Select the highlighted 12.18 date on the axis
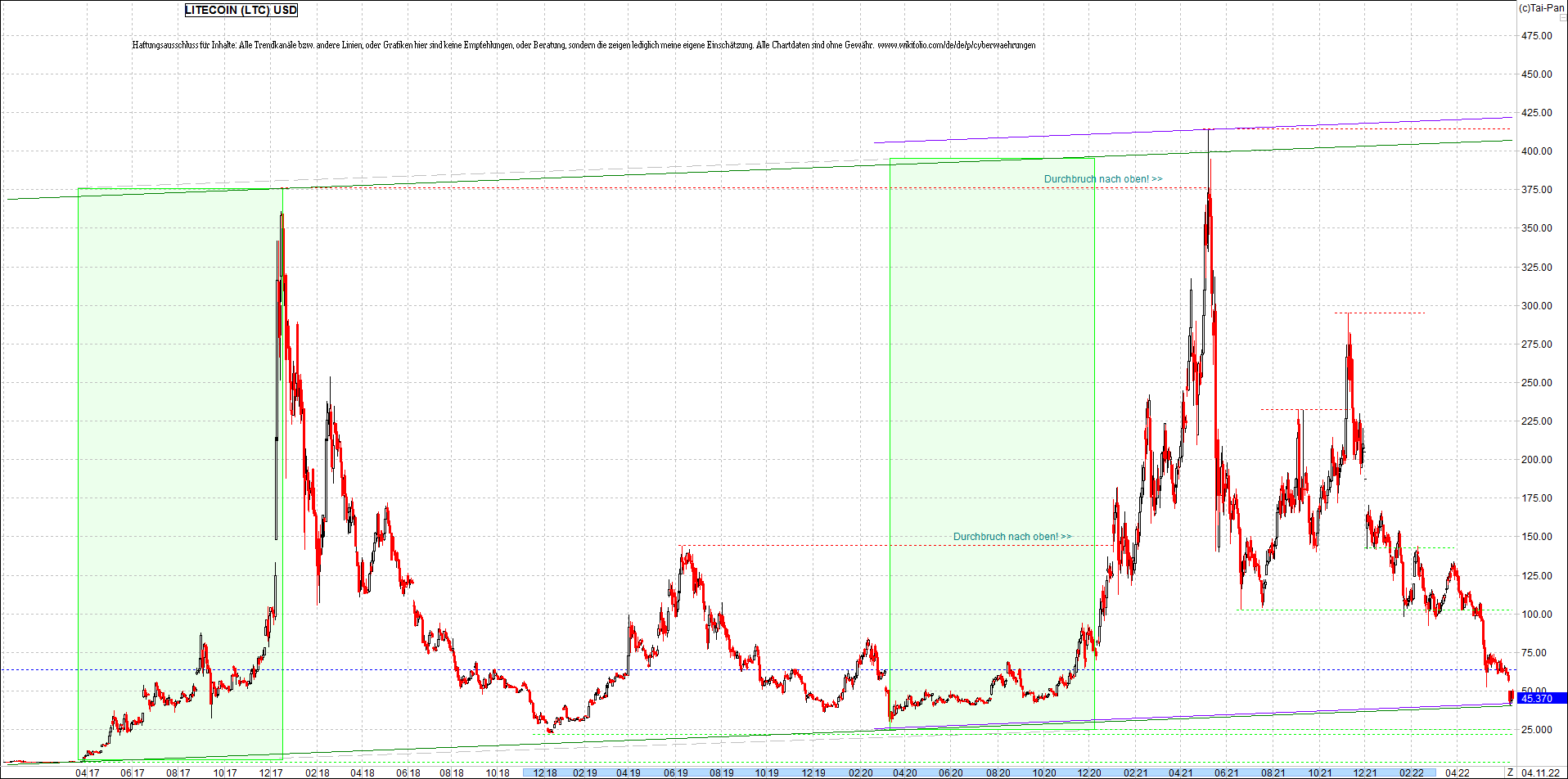The width and height of the screenshot is (1568, 779). point(545,772)
